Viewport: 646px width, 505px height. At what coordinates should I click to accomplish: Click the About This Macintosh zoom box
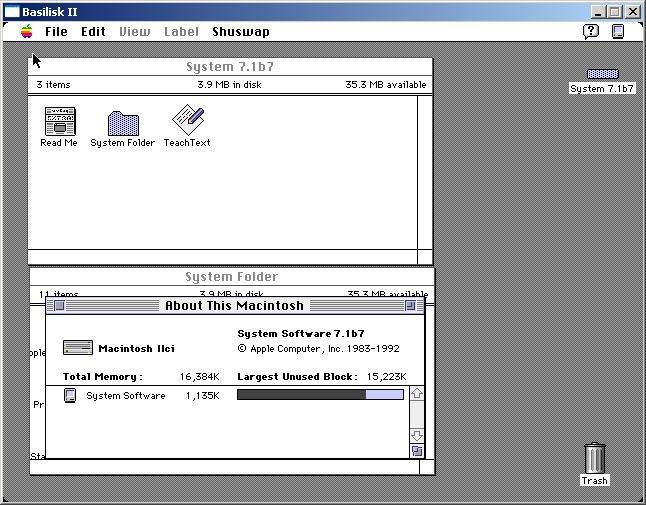(x=410, y=306)
